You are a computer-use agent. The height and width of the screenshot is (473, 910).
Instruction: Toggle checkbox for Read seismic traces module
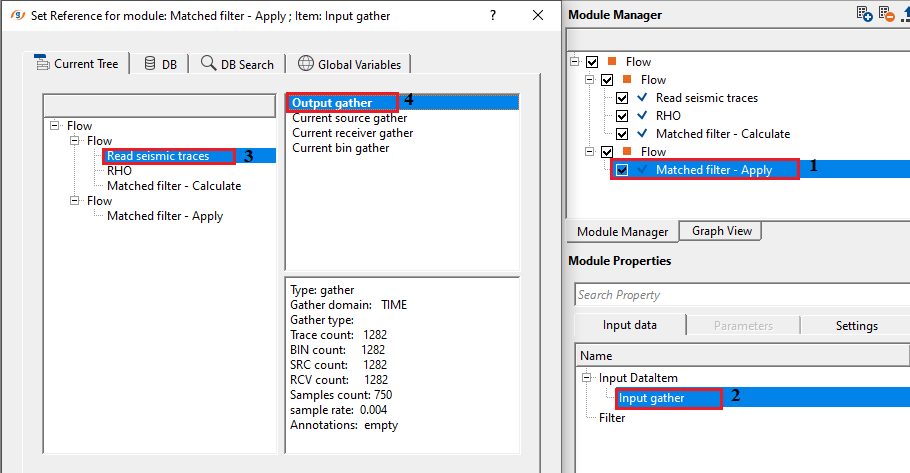[622, 98]
